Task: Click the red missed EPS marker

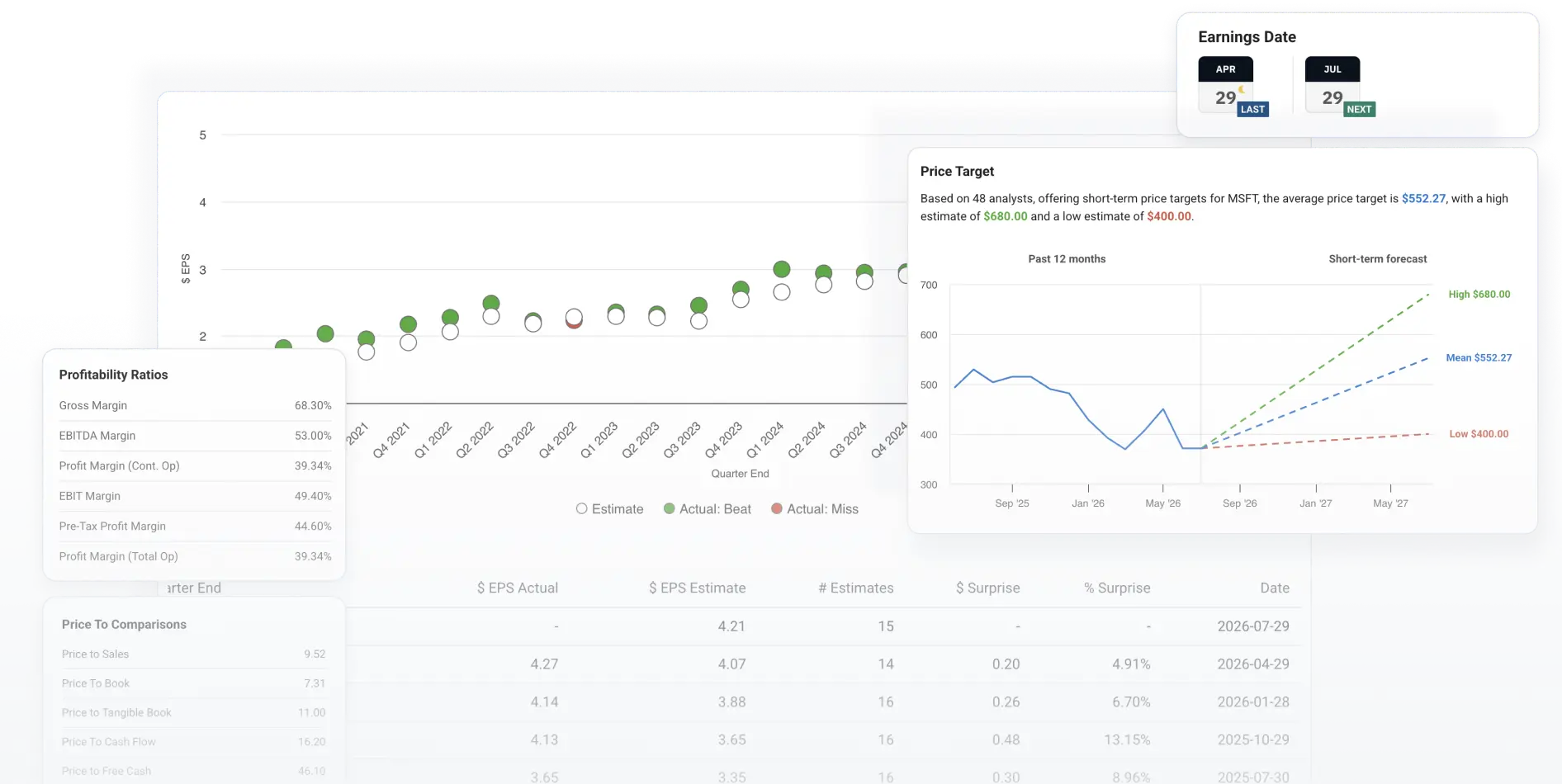Action: click(x=574, y=323)
